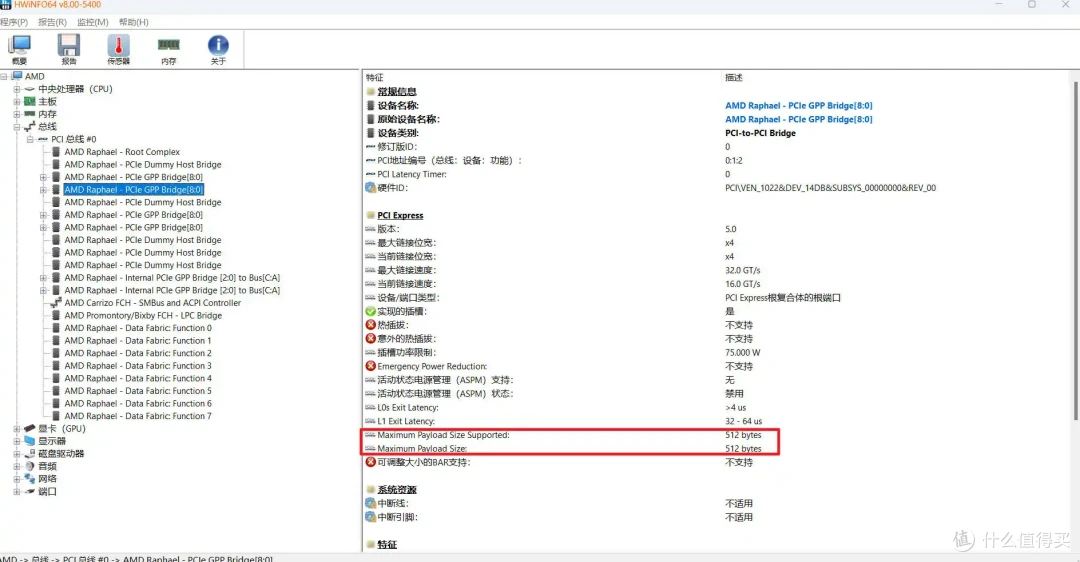This screenshot has height=562, width=1080.
Task: Open the 监控(M) menu
Action: (x=92, y=22)
